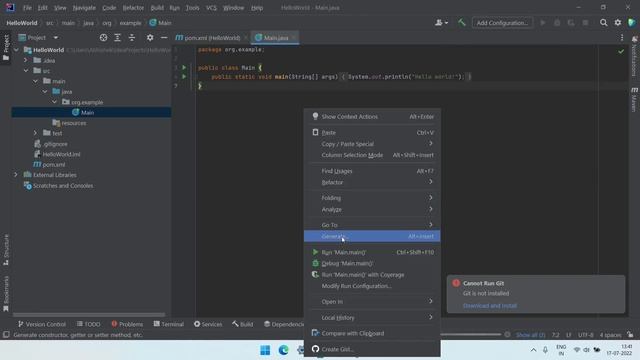This screenshot has height=360, width=640.
Task: Expand the test folder
Action: pos(36,133)
